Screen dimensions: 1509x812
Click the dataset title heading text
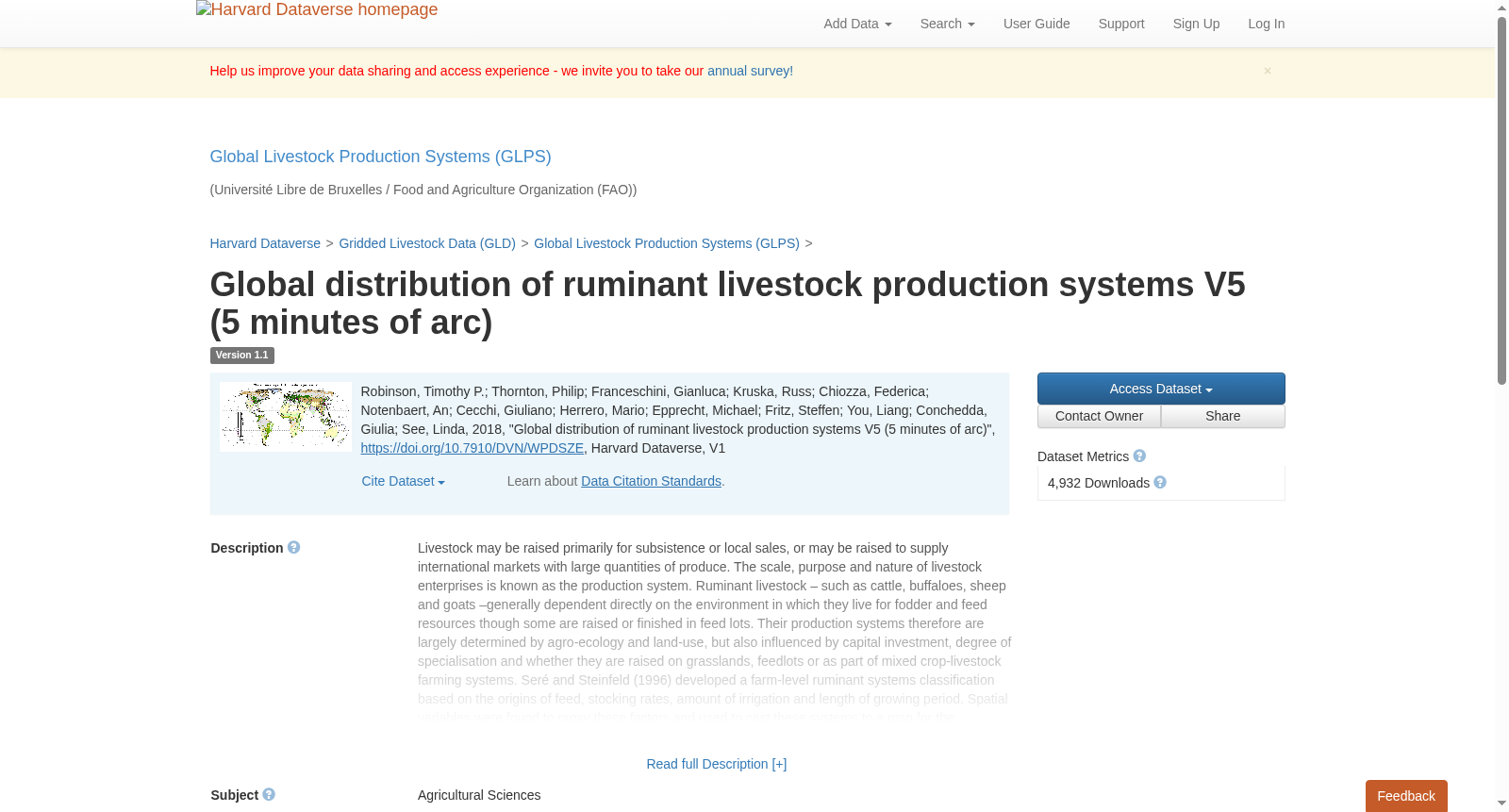(x=727, y=304)
